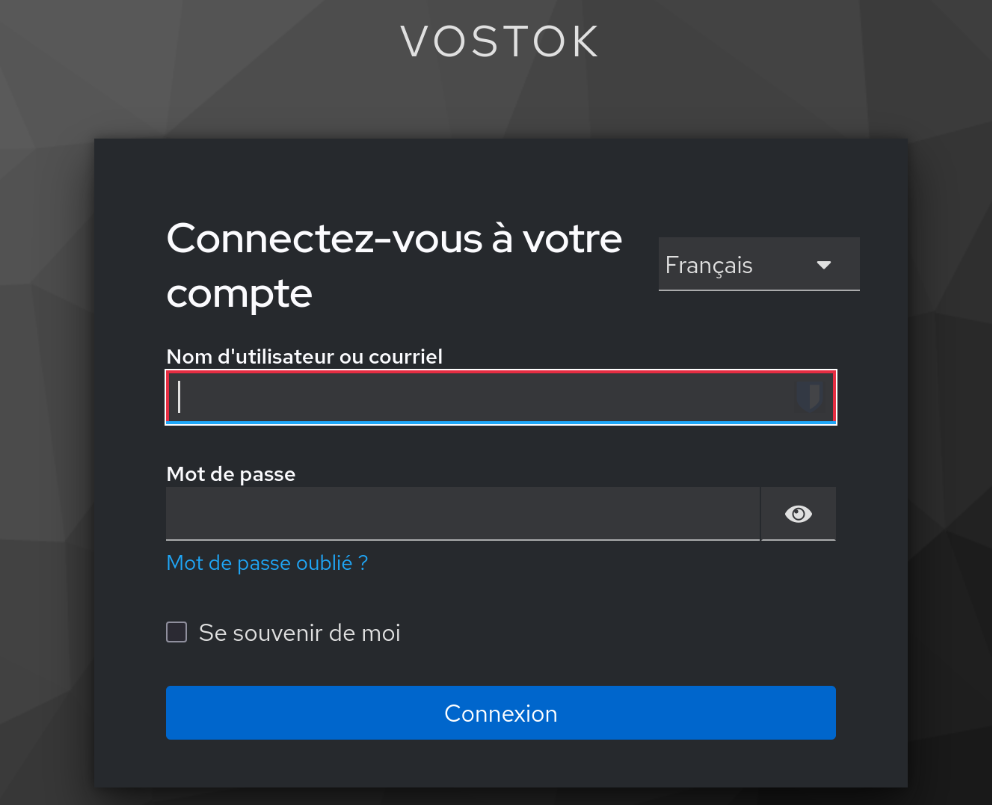
Task: Show password using the eye icon
Action: click(798, 514)
